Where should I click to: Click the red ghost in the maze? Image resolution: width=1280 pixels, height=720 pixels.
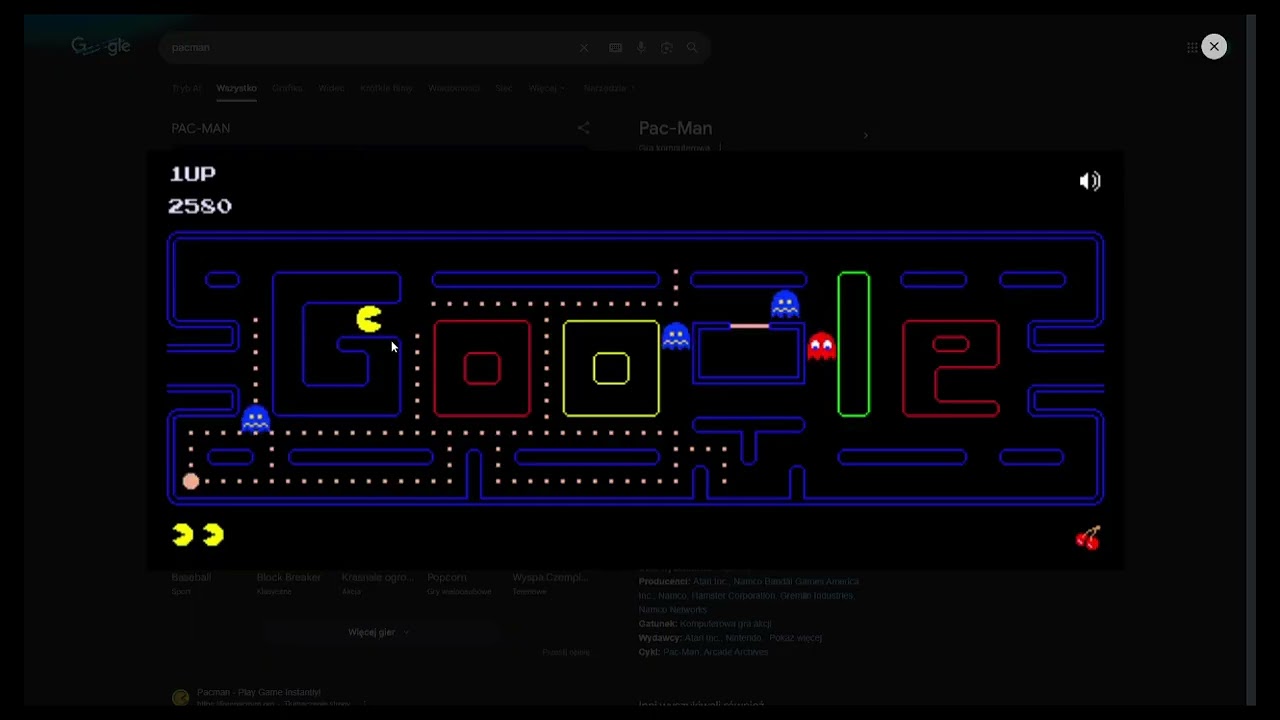[821, 346]
